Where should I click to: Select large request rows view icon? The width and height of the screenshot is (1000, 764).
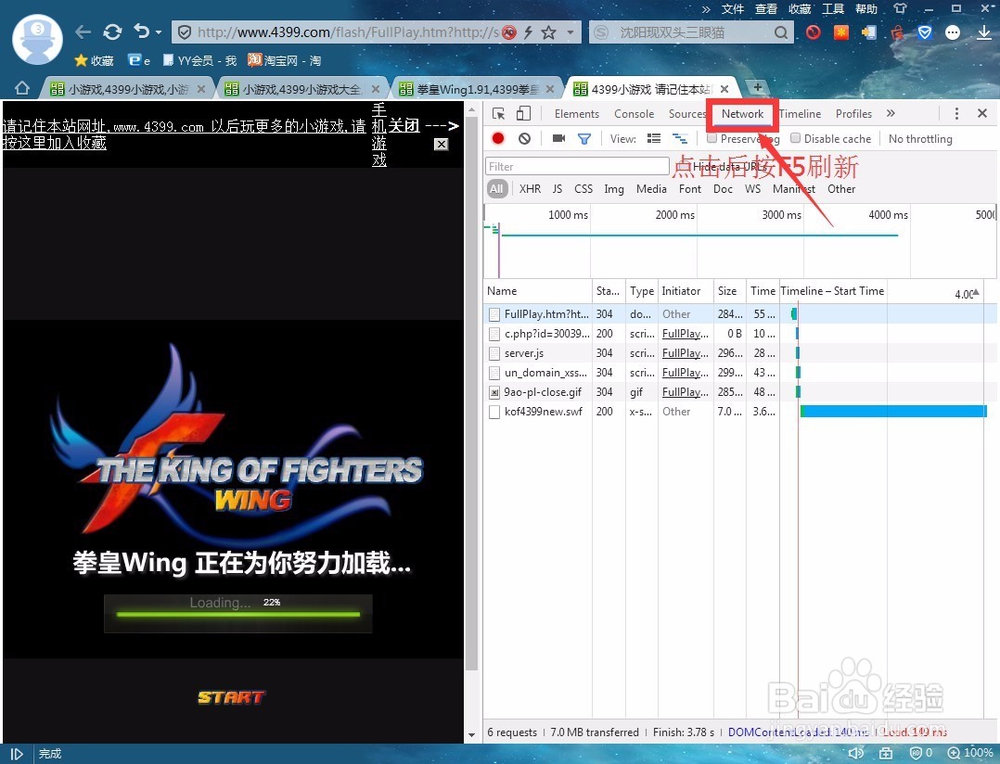point(654,138)
